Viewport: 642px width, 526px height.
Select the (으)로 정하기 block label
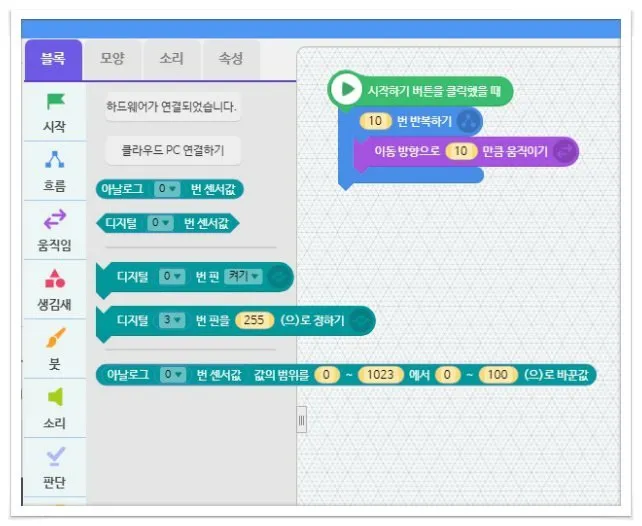312,320
